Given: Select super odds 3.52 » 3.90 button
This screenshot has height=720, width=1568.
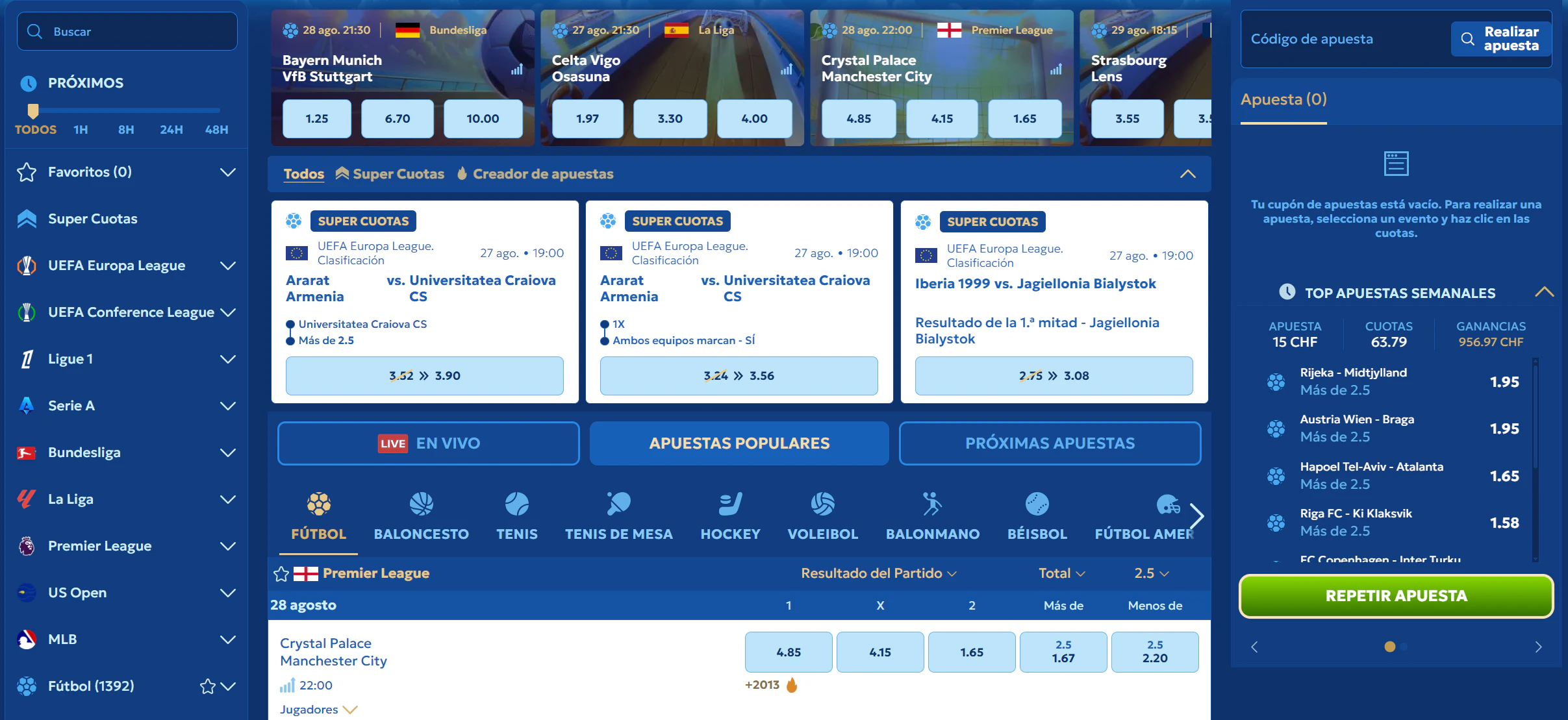Looking at the screenshot, I should pyautogui.click(x=425, y=376).
